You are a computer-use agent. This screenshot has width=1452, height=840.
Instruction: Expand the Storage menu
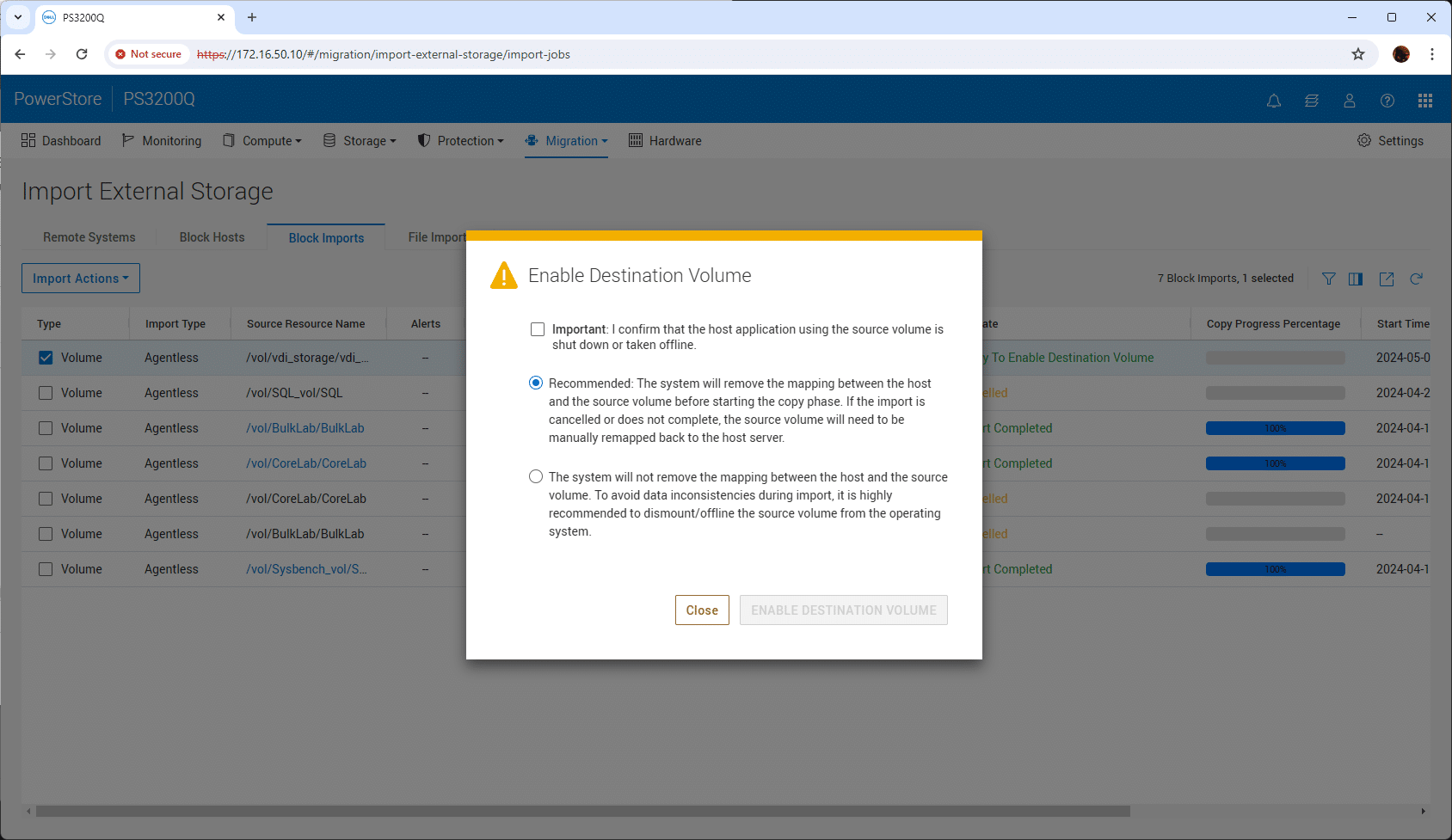pos(360,140)
